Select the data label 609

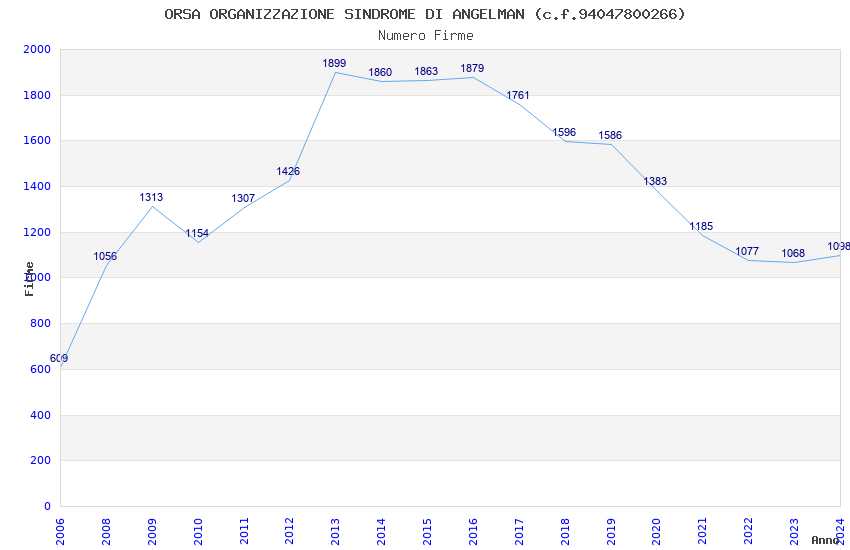click(59, 358)
